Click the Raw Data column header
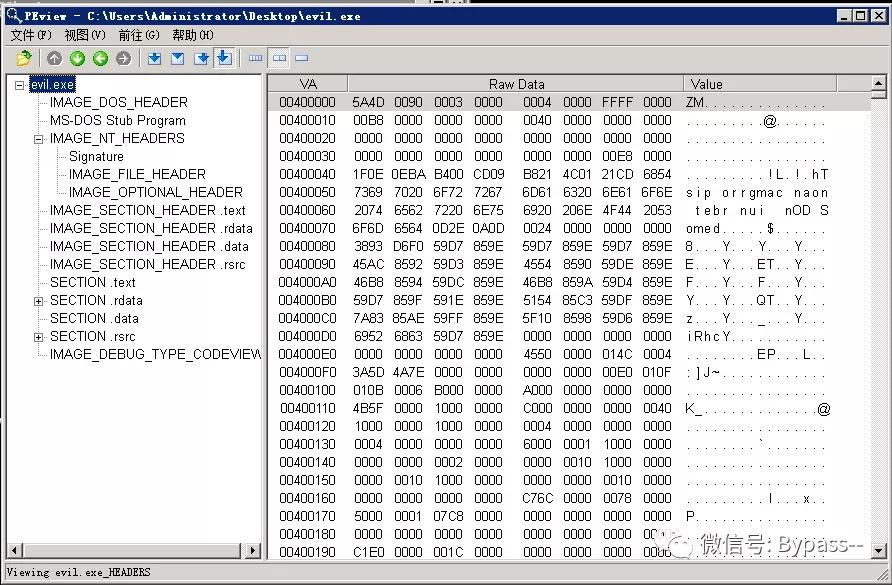Image resolution: width=892 pixels, height=585 pixels. [516, 84]
